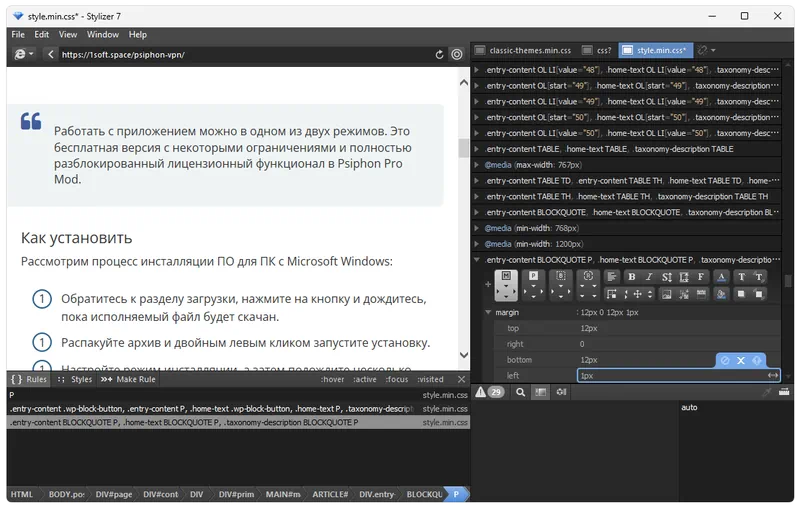The image size is (800, 508).
Task: Toggle the :focus pseudo-class
Action: pyautogui.click(x=396, y=379)
